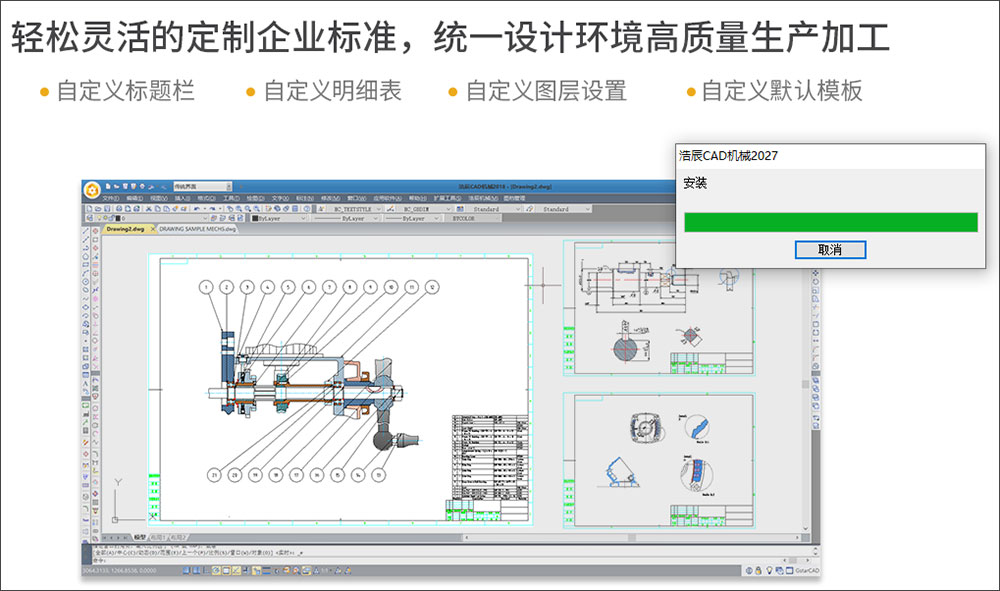
Task: Switch to DRAWING SAMPLE MECHS.dwg tab
Action: point(198,229)
